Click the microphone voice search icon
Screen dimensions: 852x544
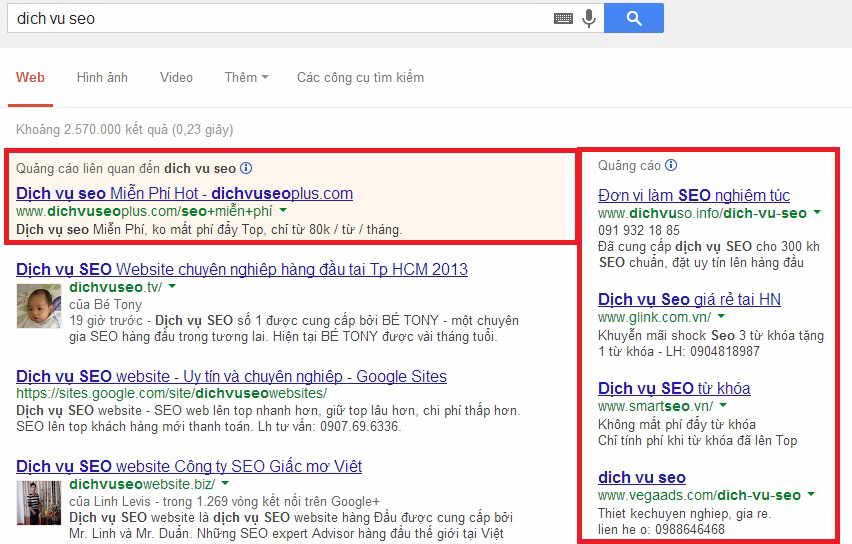588,18
